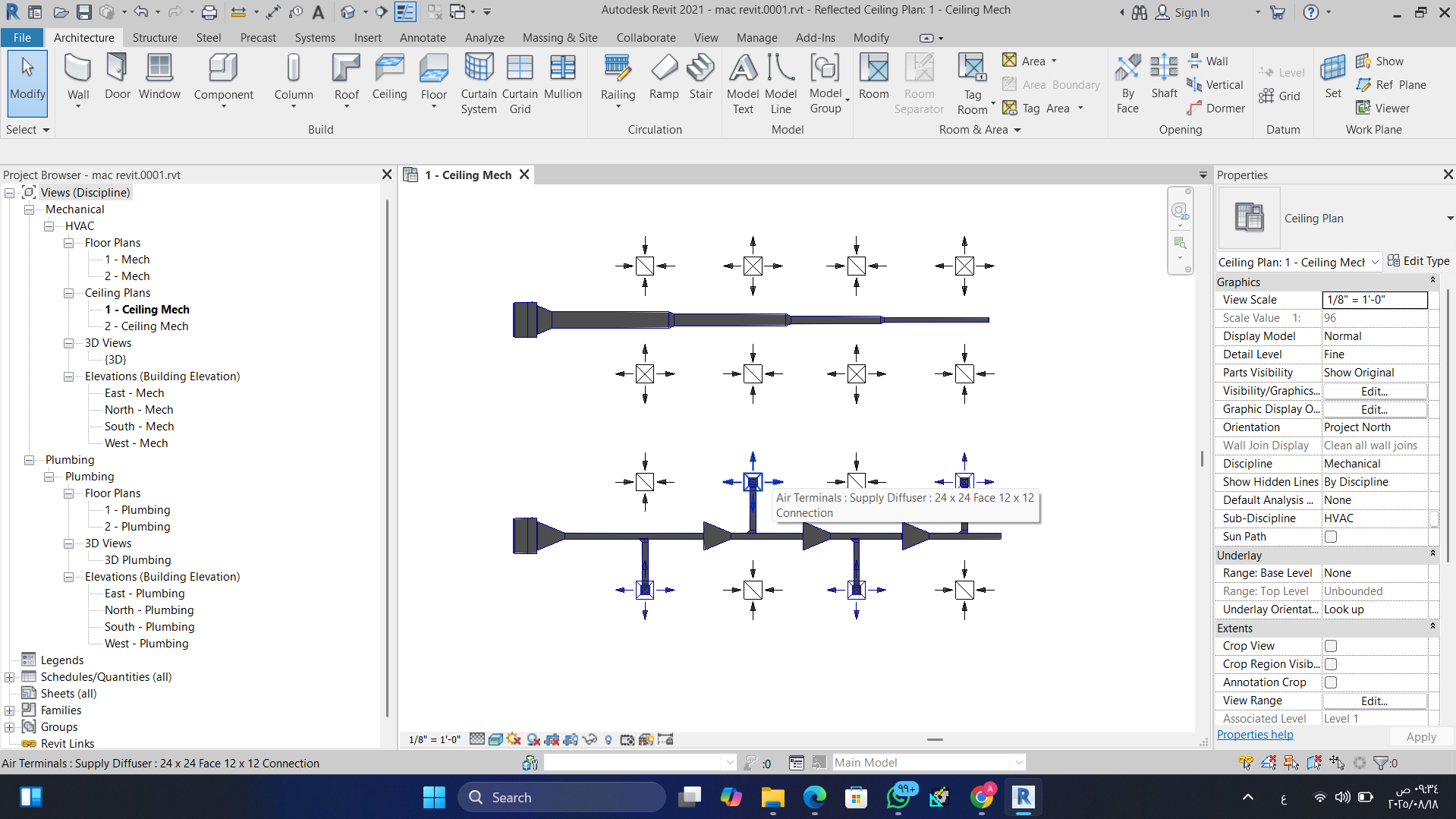Click the view scale 1/8" = 1'-0" control

[434, 739]
